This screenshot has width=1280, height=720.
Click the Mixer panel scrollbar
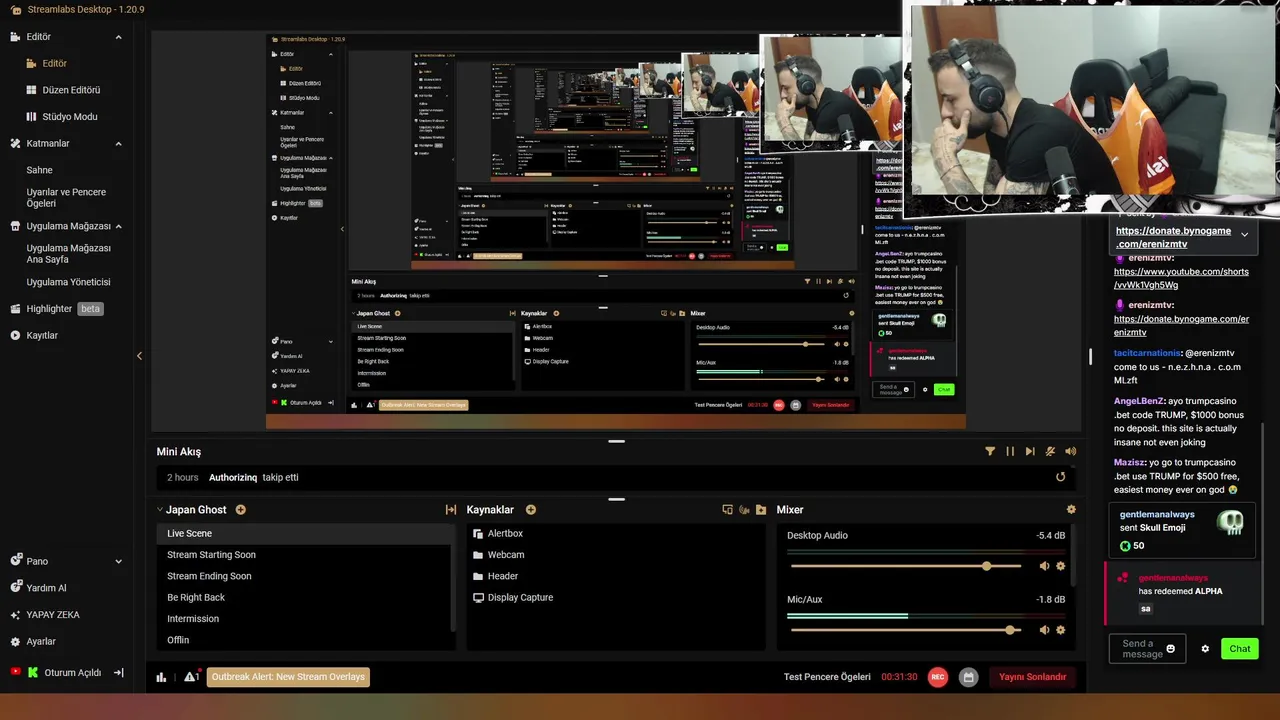(1075, 556)
